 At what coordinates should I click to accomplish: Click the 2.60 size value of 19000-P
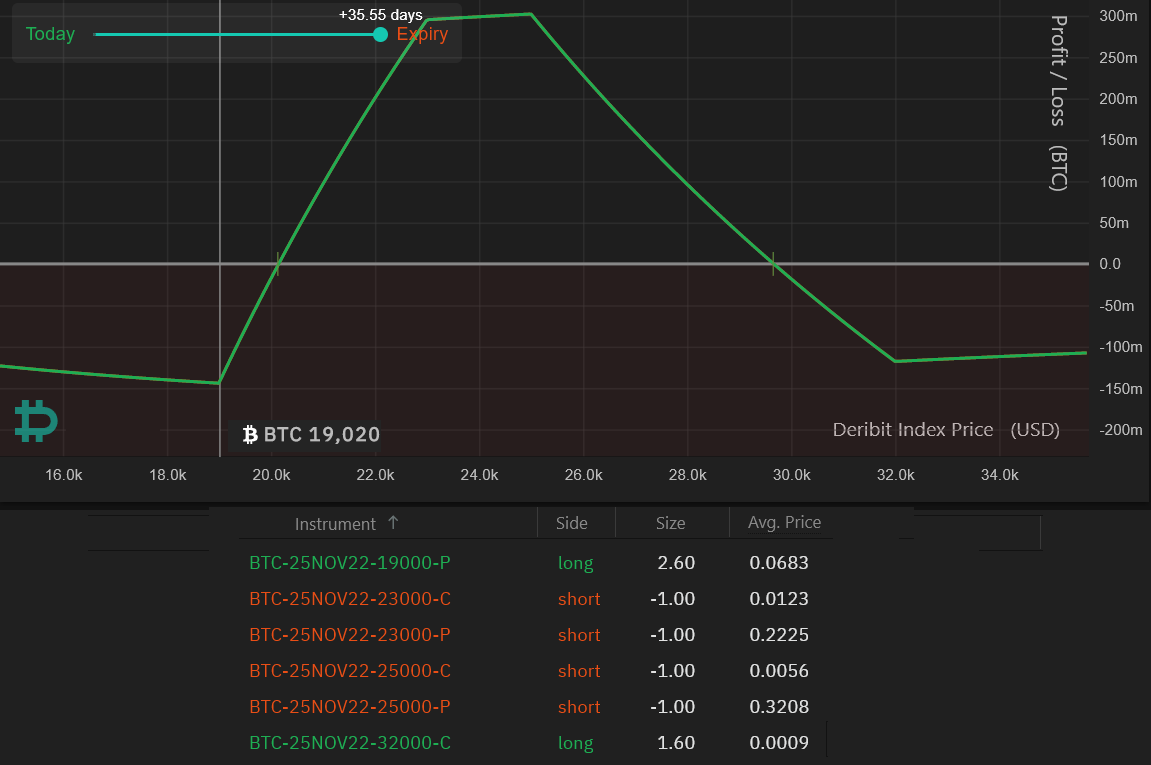coord(676,563)
